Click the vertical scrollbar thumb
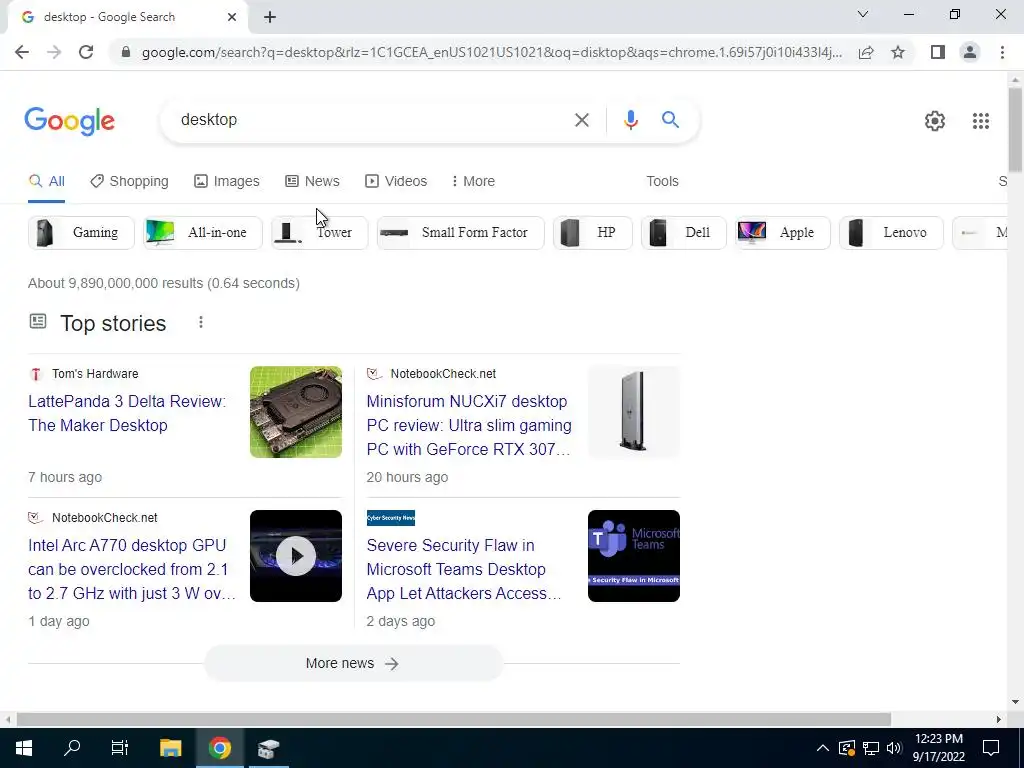This screenshot has width=1024, height=768. point(1015,129)
